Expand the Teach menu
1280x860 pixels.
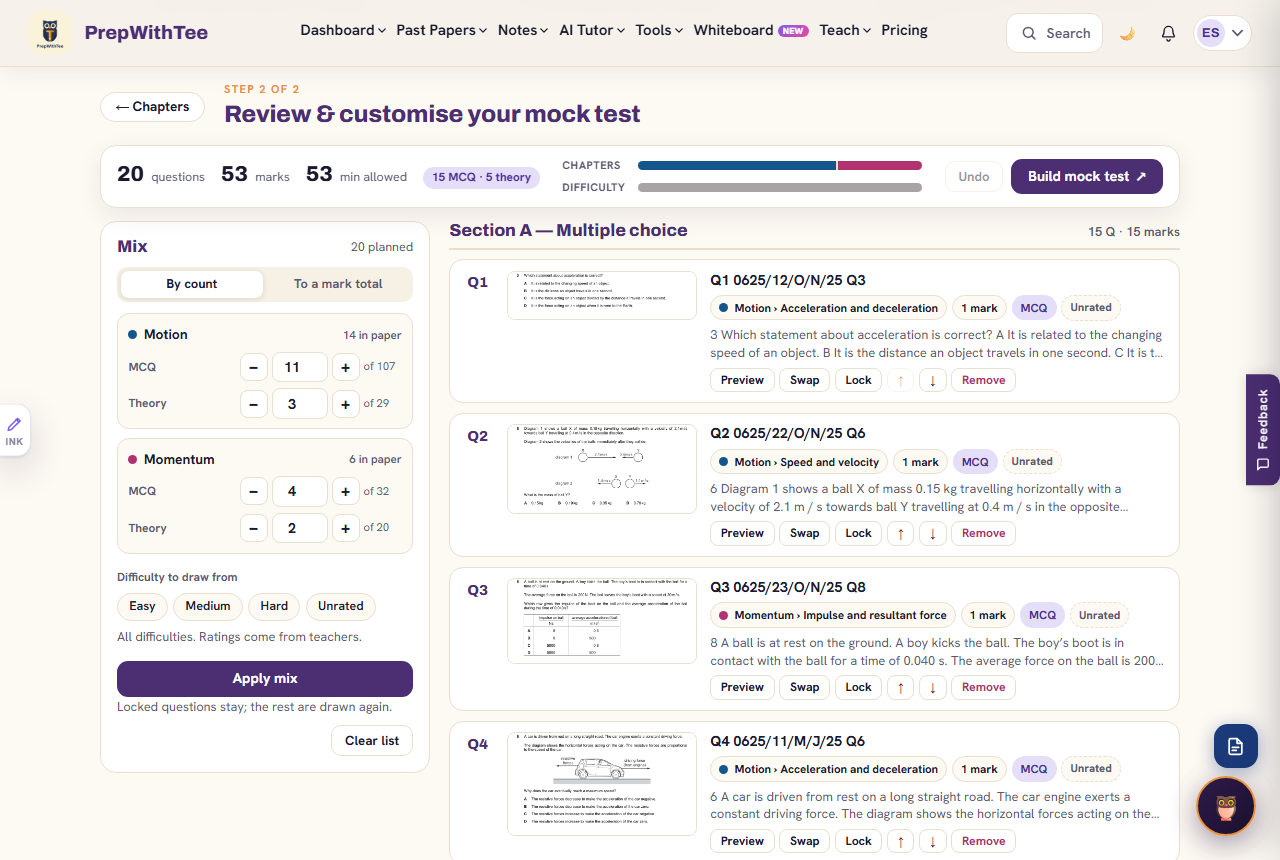point(845,30)
